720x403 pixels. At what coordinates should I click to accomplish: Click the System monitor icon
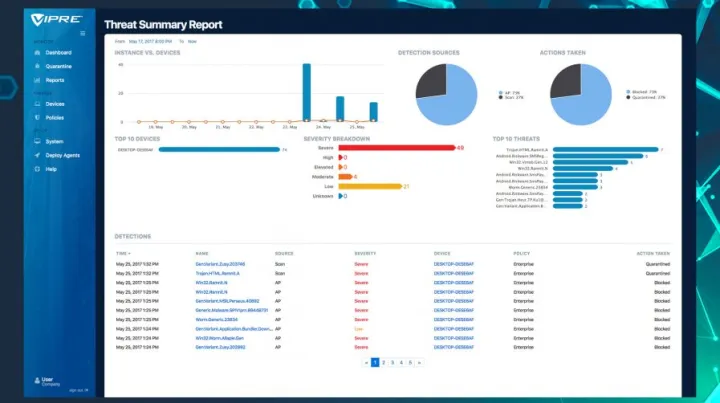[35, 141]
